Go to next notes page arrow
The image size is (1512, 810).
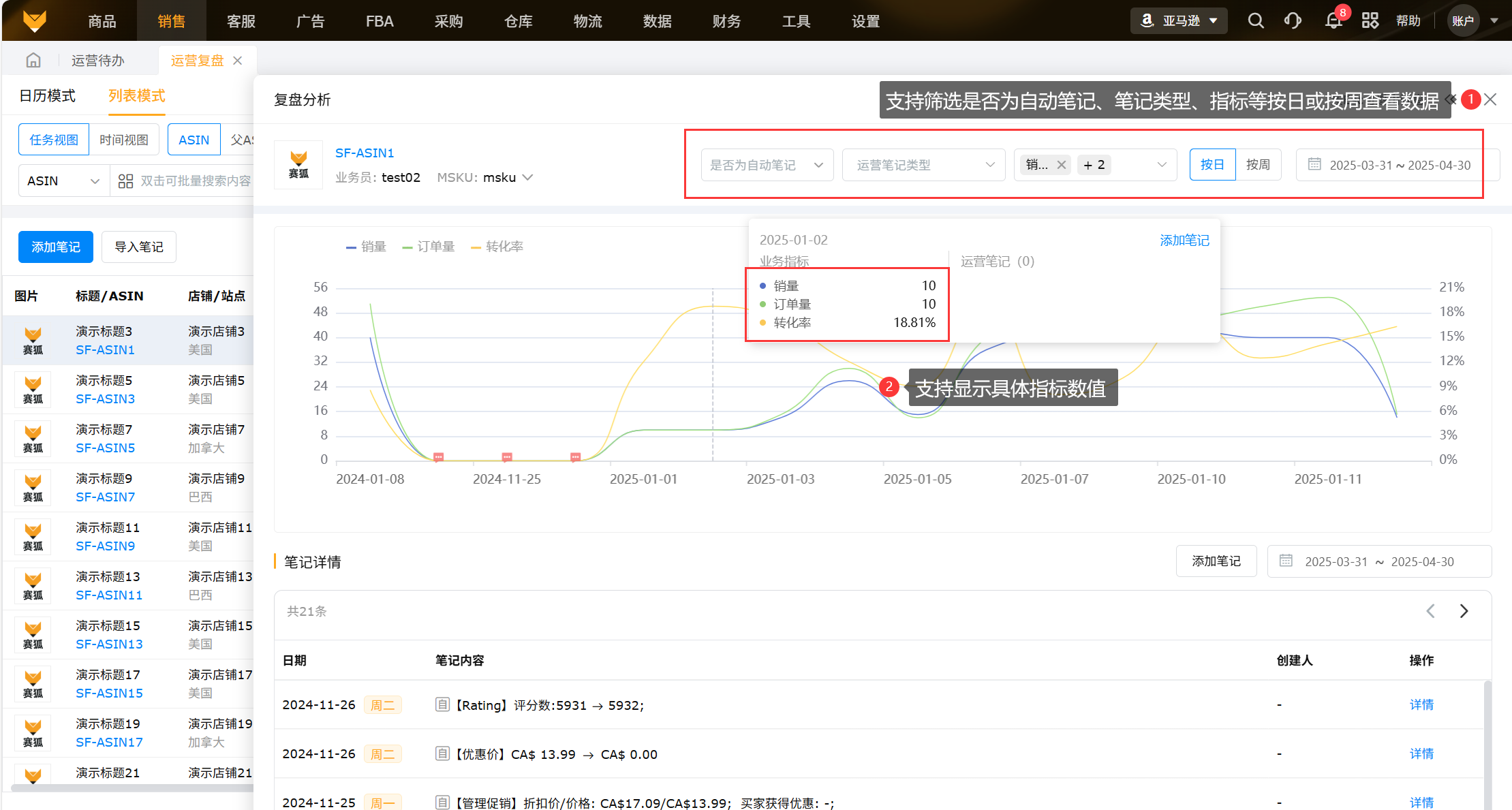point(1464,611)
